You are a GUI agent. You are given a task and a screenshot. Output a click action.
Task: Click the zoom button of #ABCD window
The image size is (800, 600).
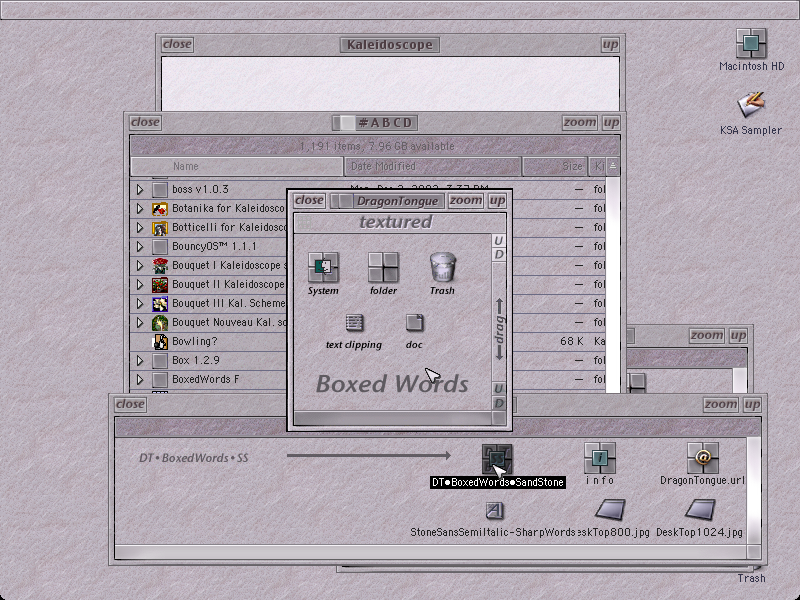tap(580, 122)
